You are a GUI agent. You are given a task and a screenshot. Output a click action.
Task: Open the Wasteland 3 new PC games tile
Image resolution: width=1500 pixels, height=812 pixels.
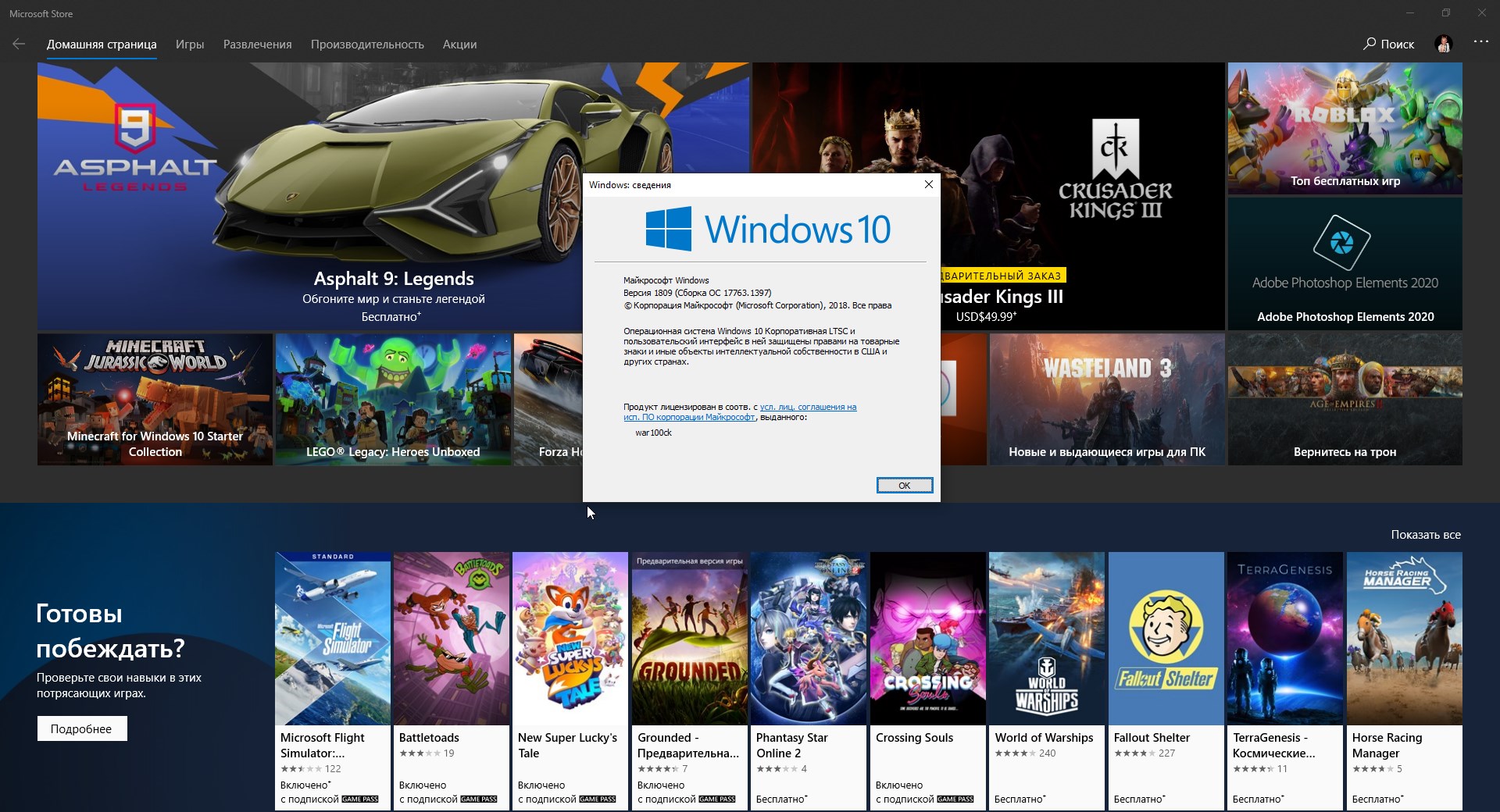click(x=1107, y=400)
